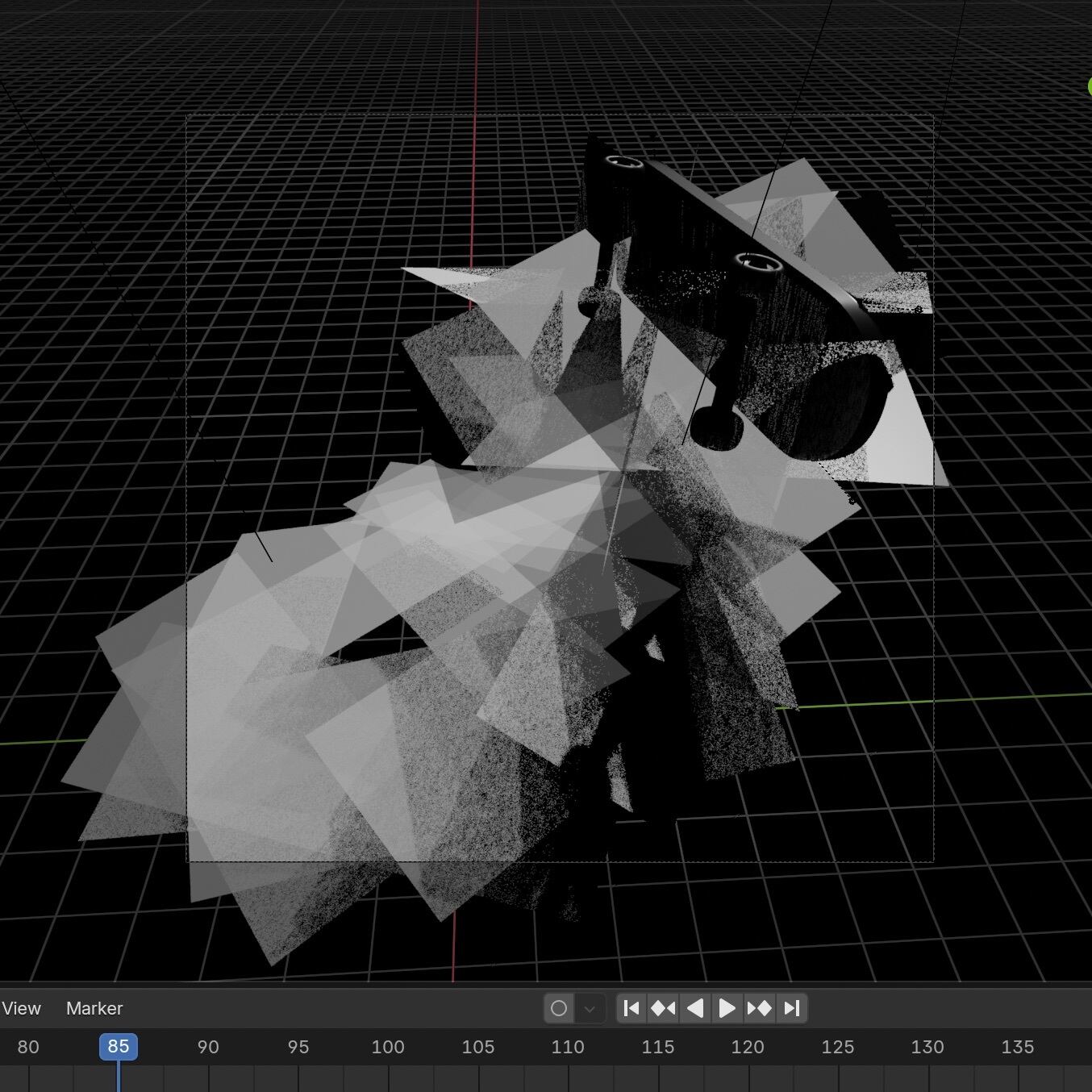Open the auto keyframing options dropdown
1092x1092 pixels.
coord(590,1008)
